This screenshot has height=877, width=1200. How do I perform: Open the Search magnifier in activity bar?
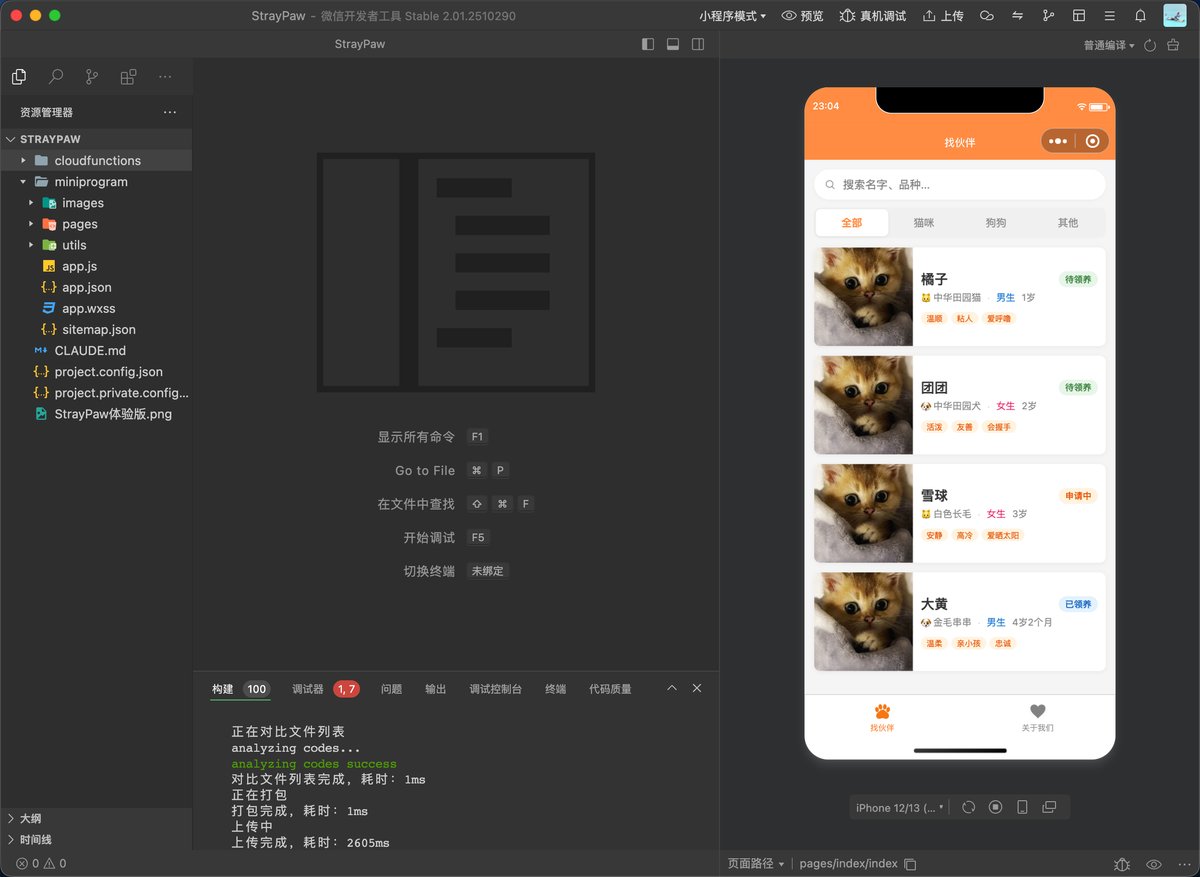(56, 77)
